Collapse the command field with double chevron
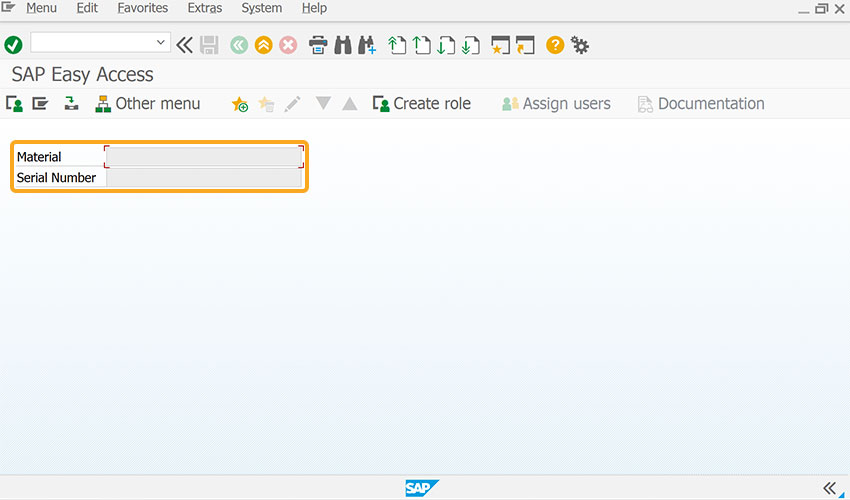The width and height of the screenshot is (850, 500). point(184,45)
